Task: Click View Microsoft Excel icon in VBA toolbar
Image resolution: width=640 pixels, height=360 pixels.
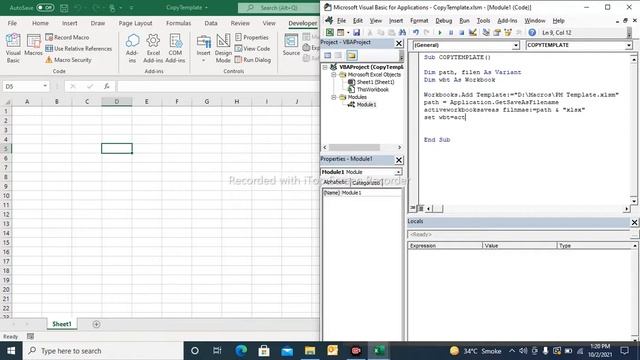Action: pyautogui.click(x=329, y=33)
